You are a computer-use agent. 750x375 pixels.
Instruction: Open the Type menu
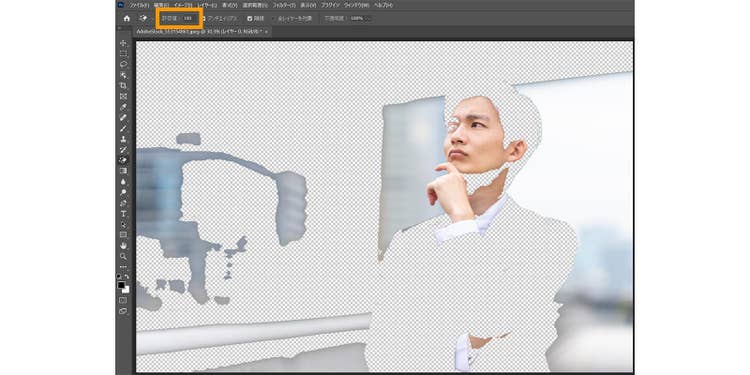coord(229,5)
